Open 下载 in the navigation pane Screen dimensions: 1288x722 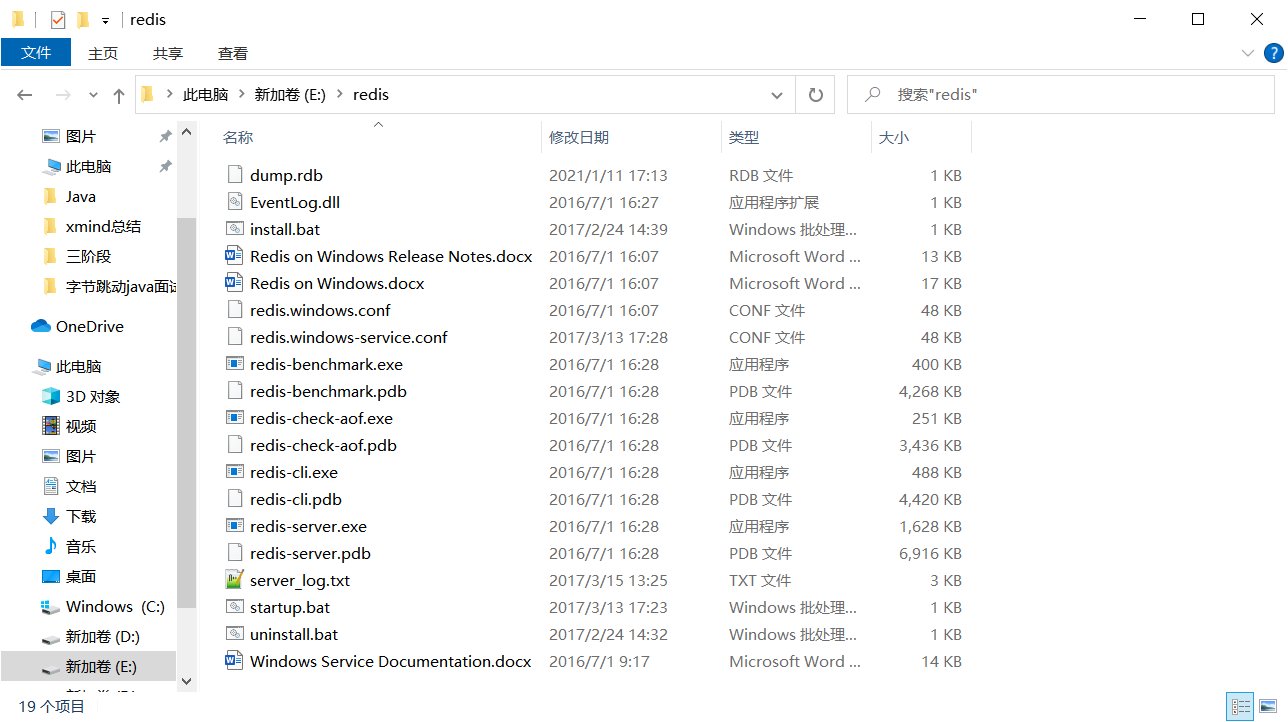pyautogui.click(x=80, y=516)
